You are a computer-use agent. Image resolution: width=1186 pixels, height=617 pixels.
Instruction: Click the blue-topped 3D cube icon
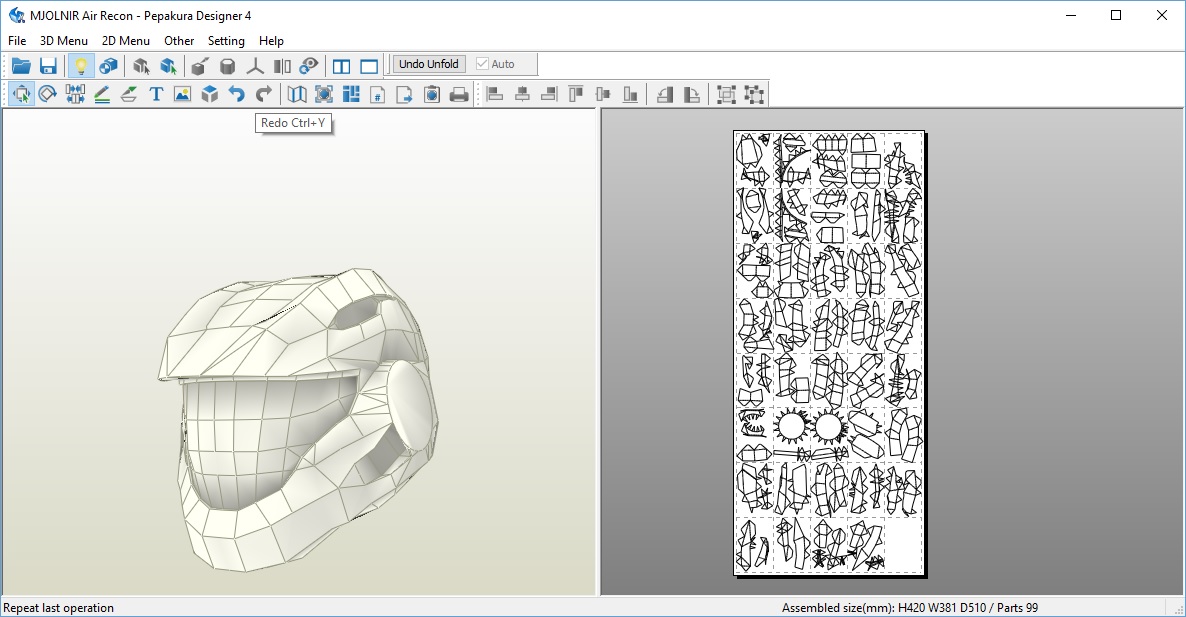(x=210, y=94)
